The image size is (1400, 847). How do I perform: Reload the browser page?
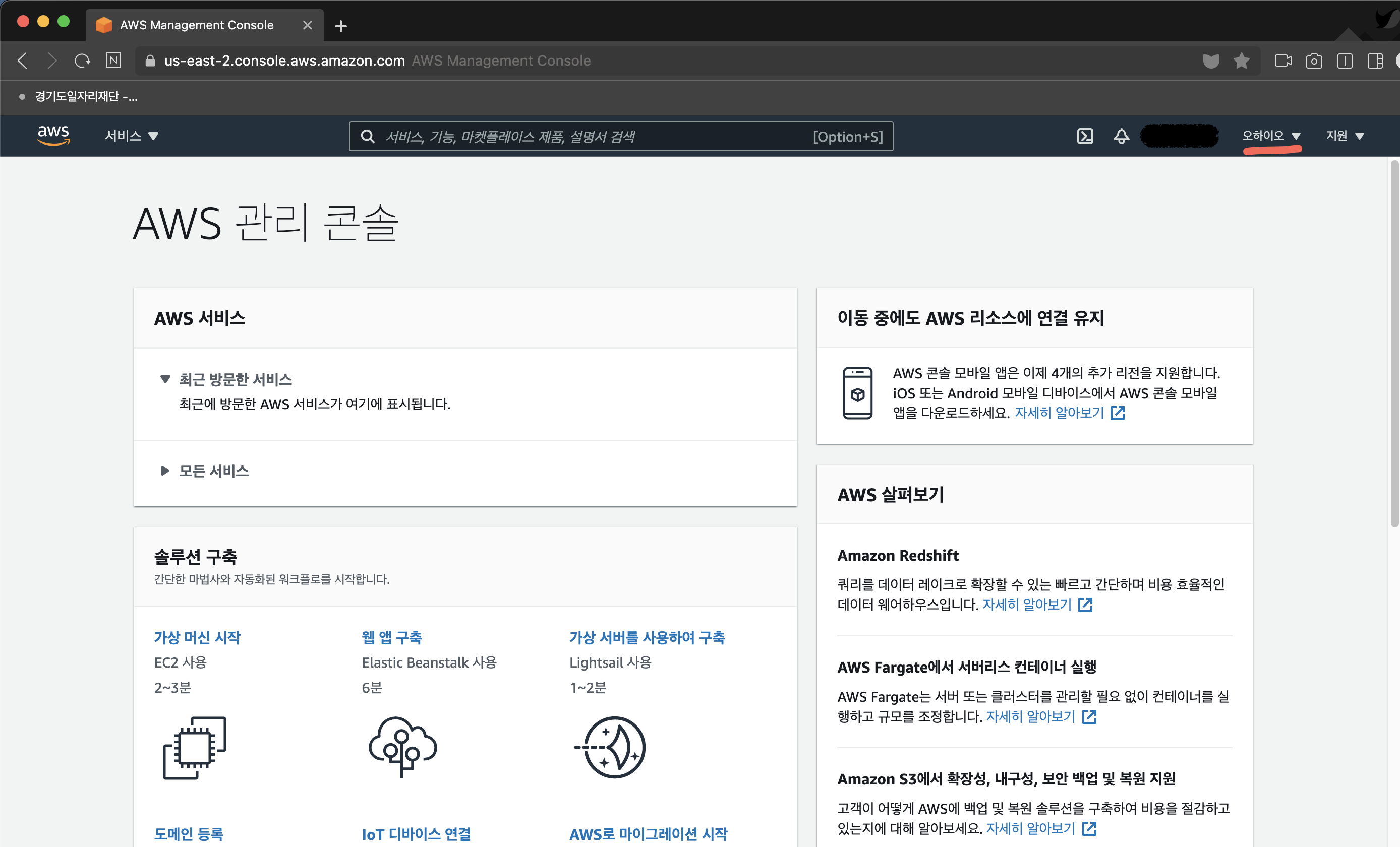[82, 61]
